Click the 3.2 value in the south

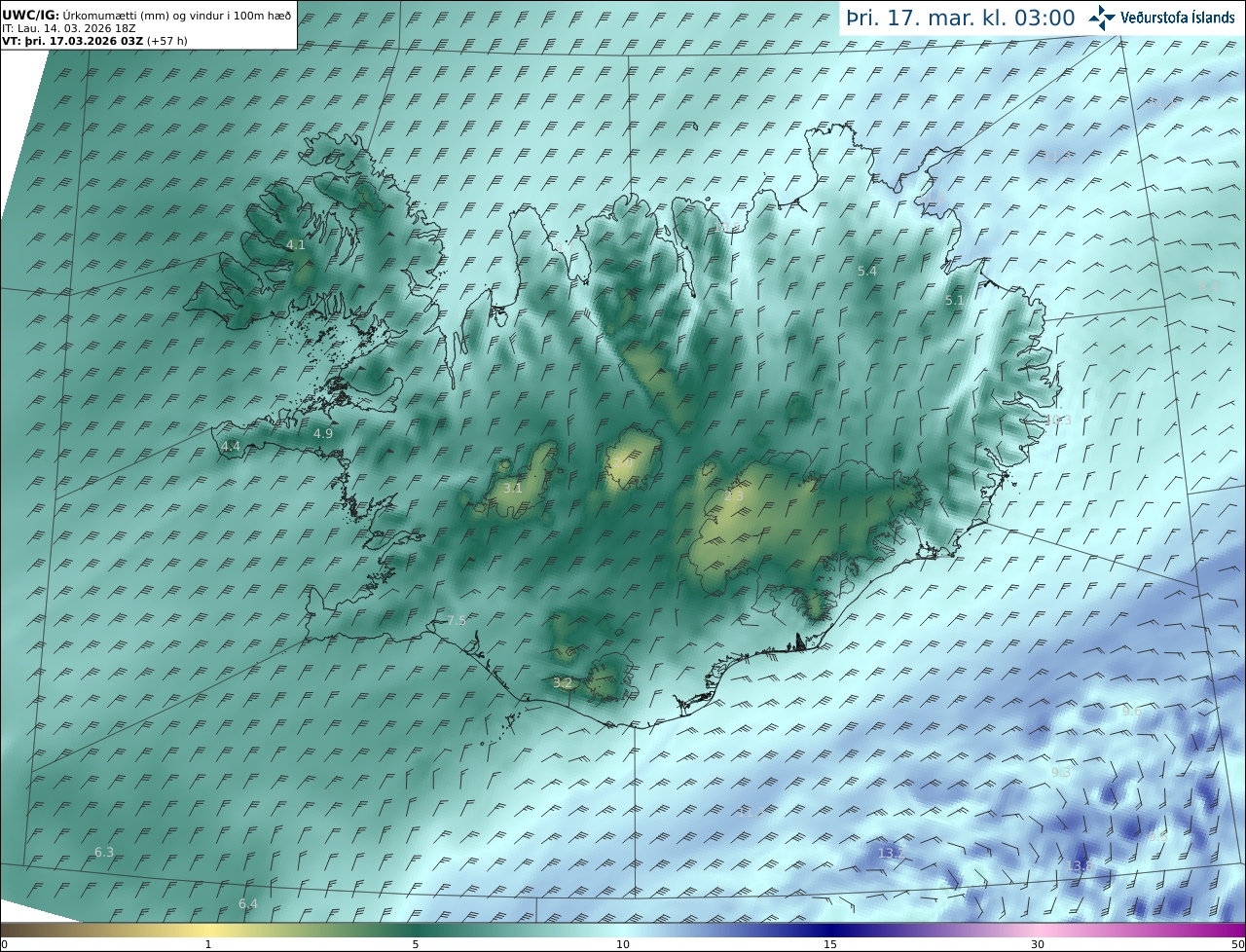[x=563, y=683]
